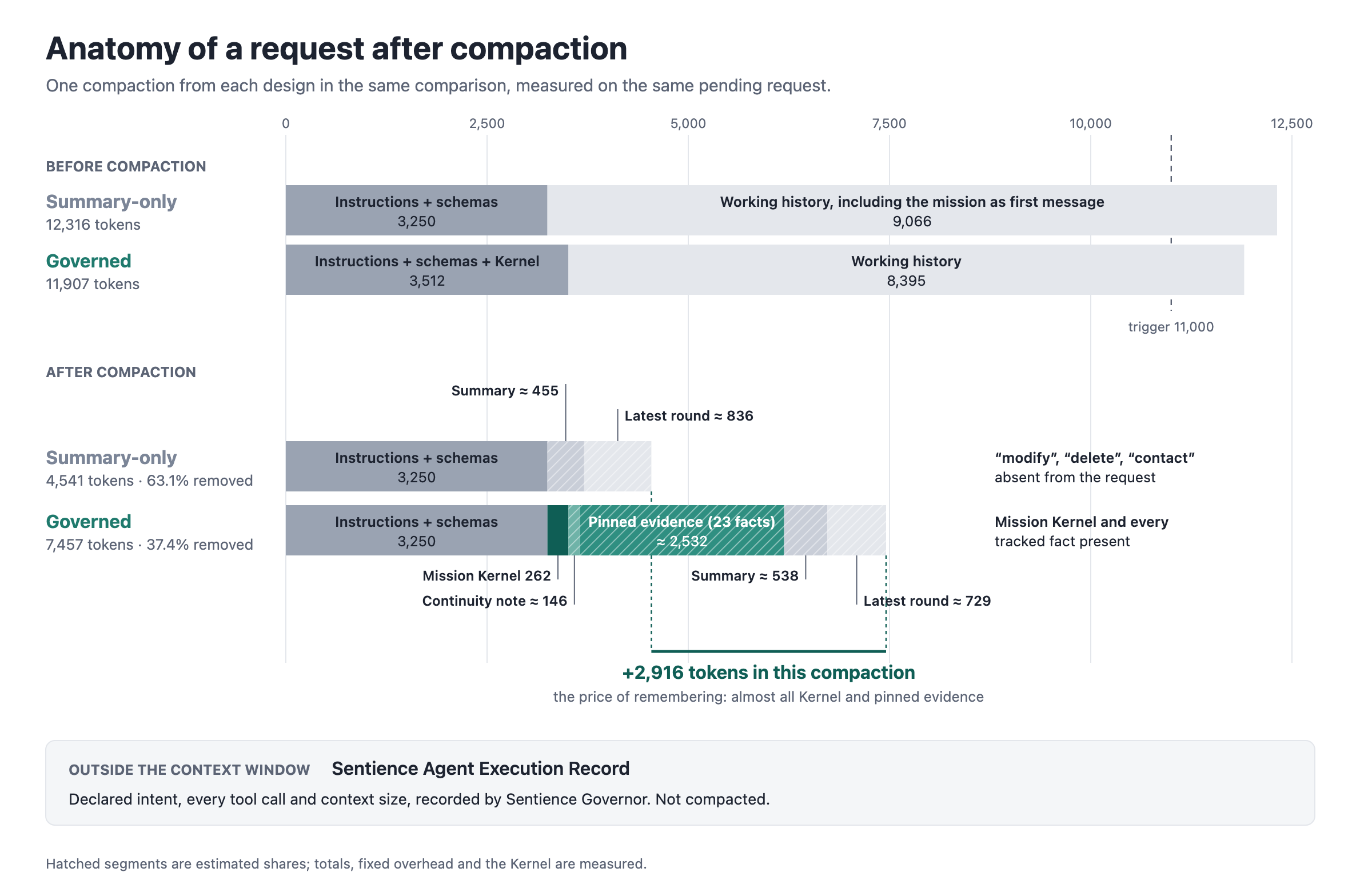Image resolution: width=1372 pixels, height=896 pixels.
Task: Click the hatched latest-round segment in the Summary-only after bar
Action: [618, 467]
